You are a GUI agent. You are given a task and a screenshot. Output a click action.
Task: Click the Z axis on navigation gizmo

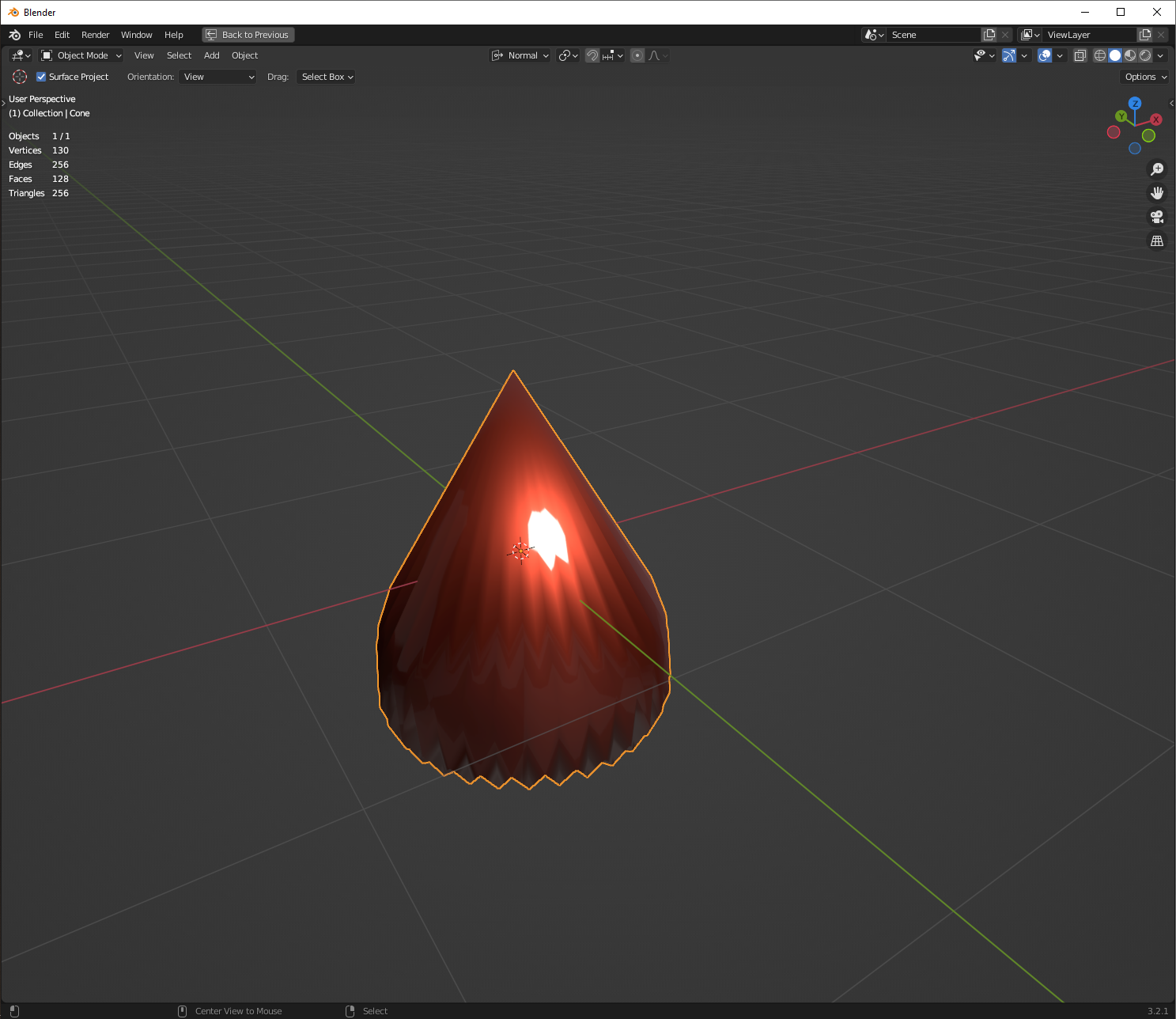tap(1135, 104)
